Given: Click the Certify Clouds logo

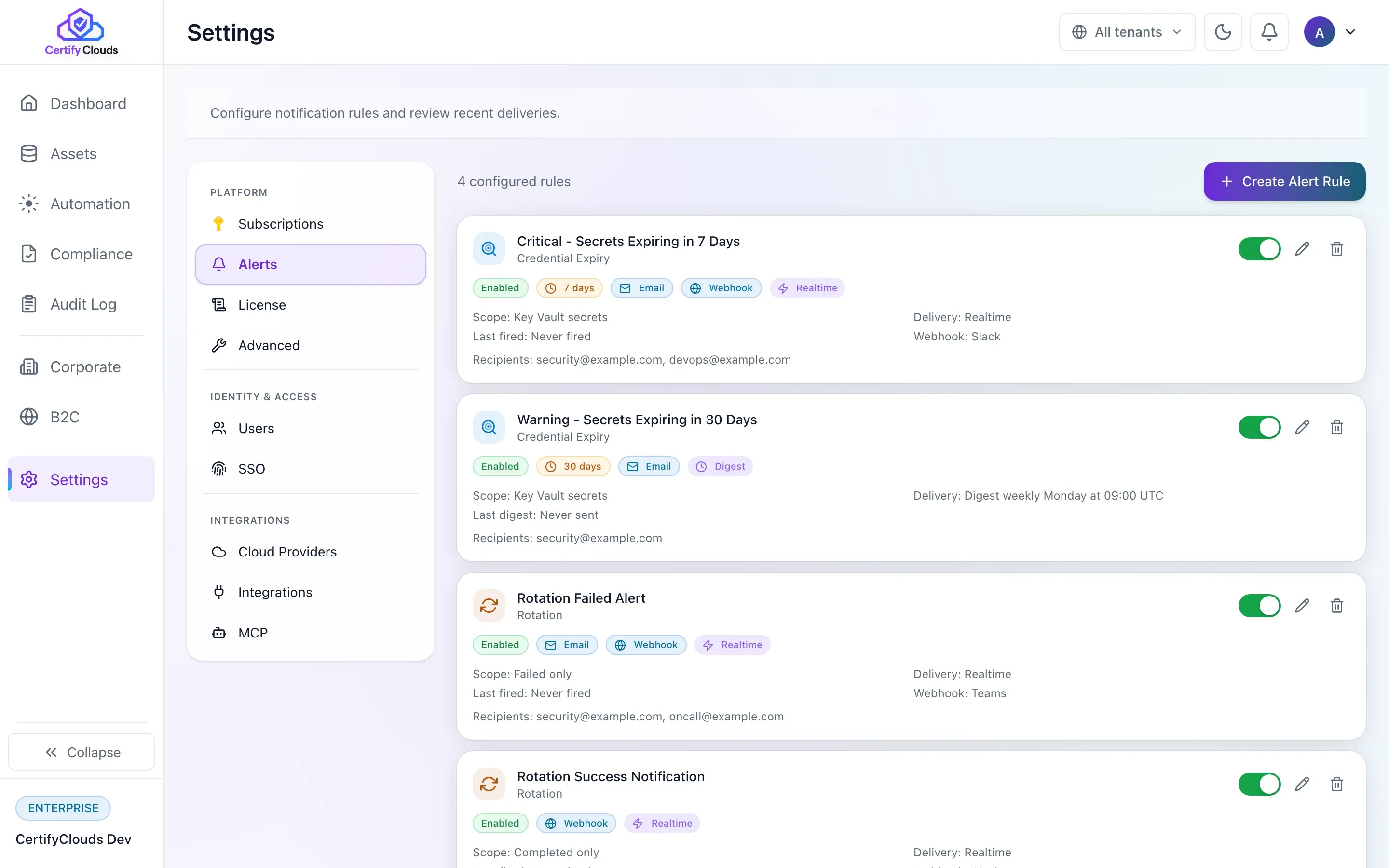Looking at the screenshot, I should click(x=81, y=32).
